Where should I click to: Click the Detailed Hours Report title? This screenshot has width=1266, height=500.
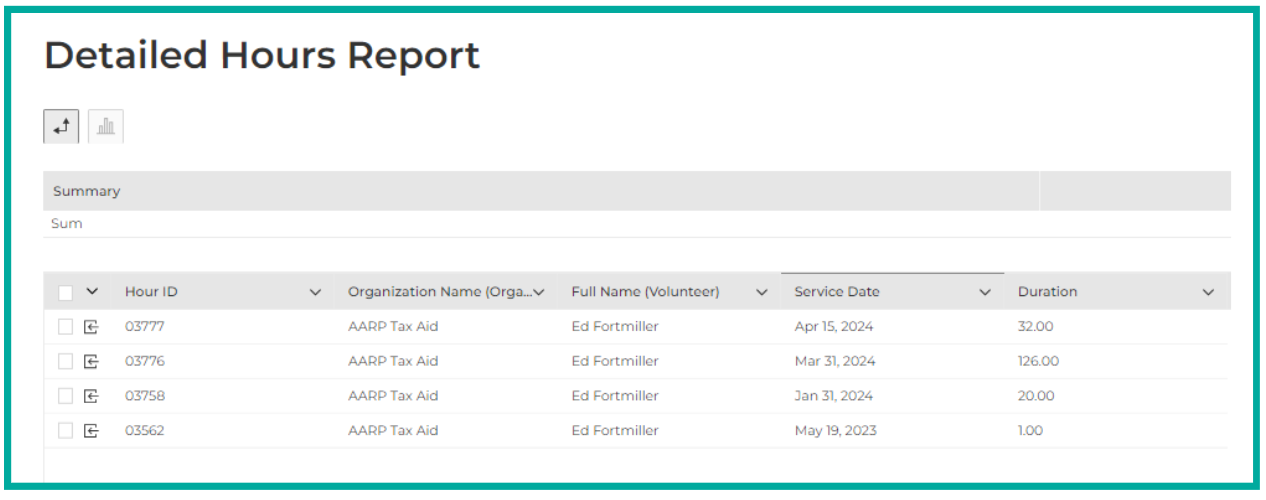[x=262, y=56]
